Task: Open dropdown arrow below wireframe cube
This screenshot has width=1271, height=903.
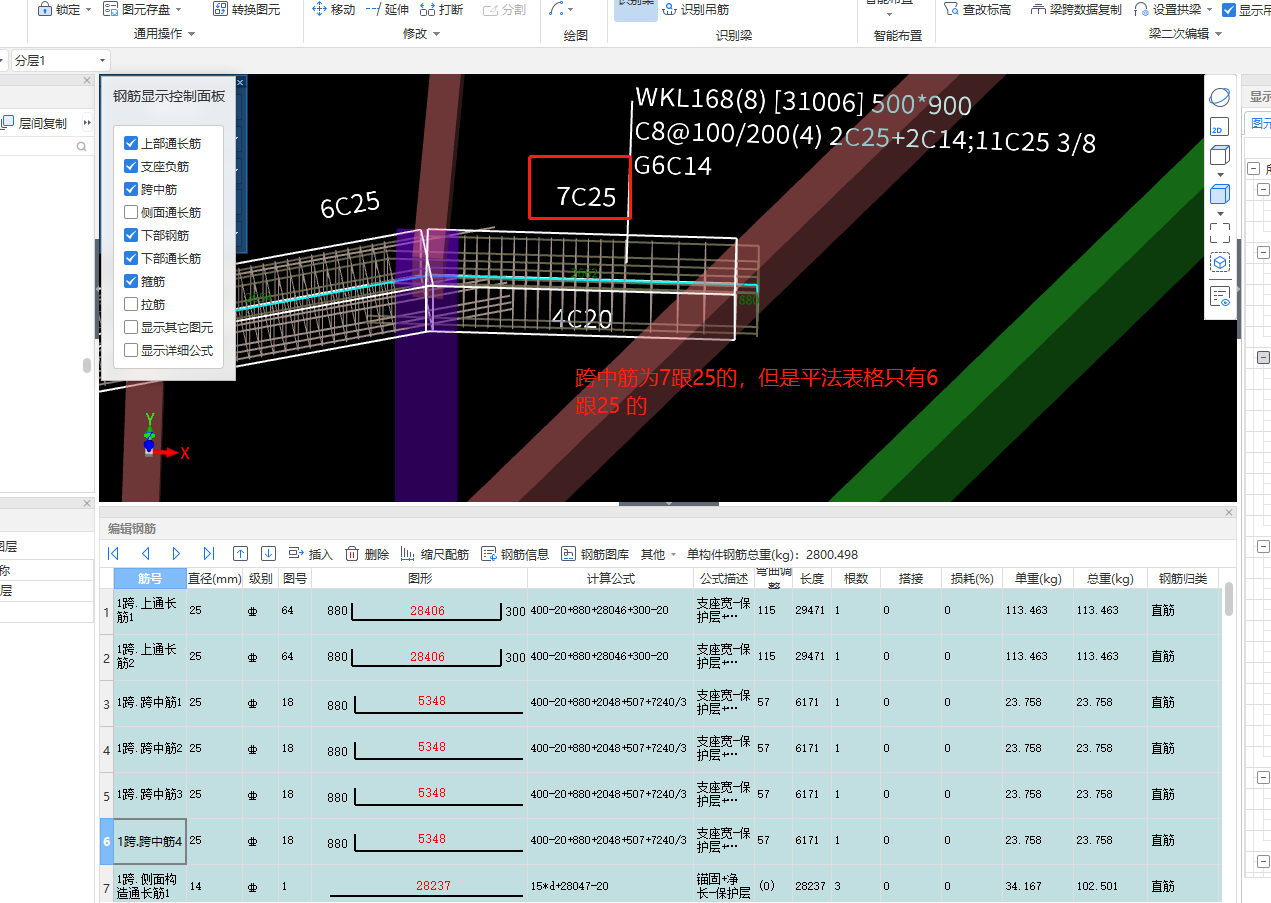Action: pos(1219,174)
